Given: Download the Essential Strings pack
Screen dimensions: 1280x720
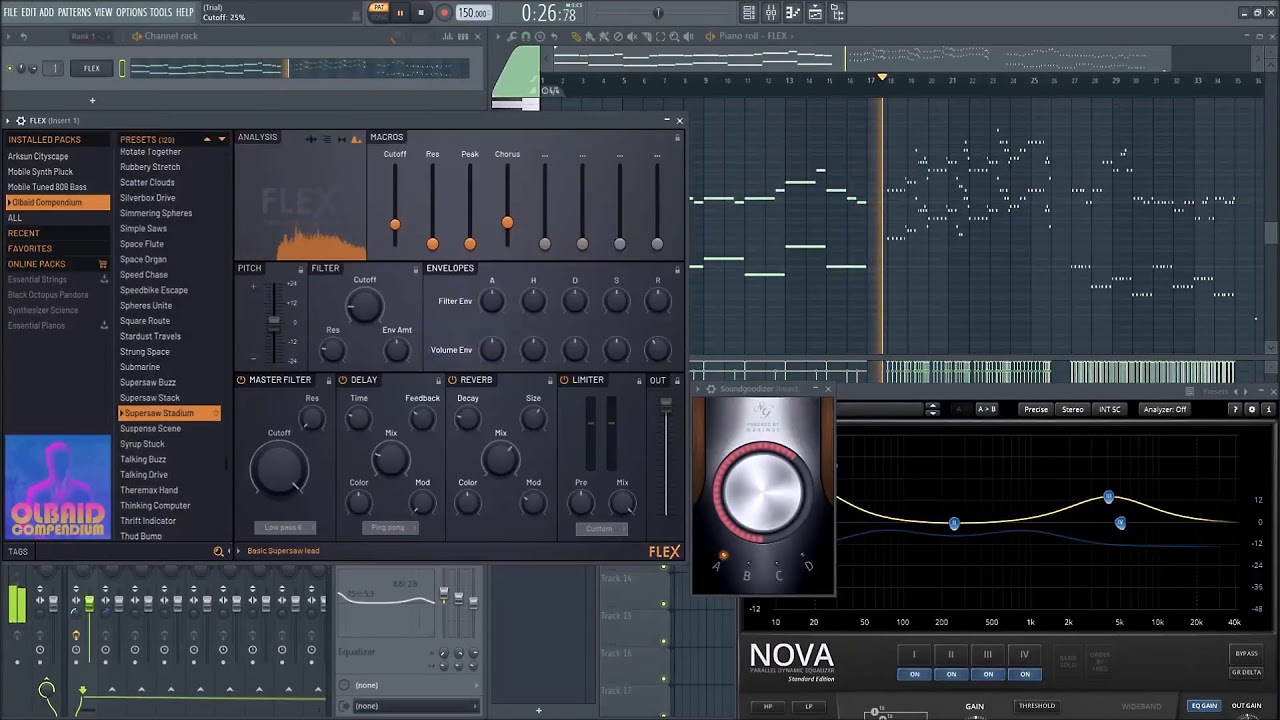Looking at the screenshot, I should [x=104, y=280].
